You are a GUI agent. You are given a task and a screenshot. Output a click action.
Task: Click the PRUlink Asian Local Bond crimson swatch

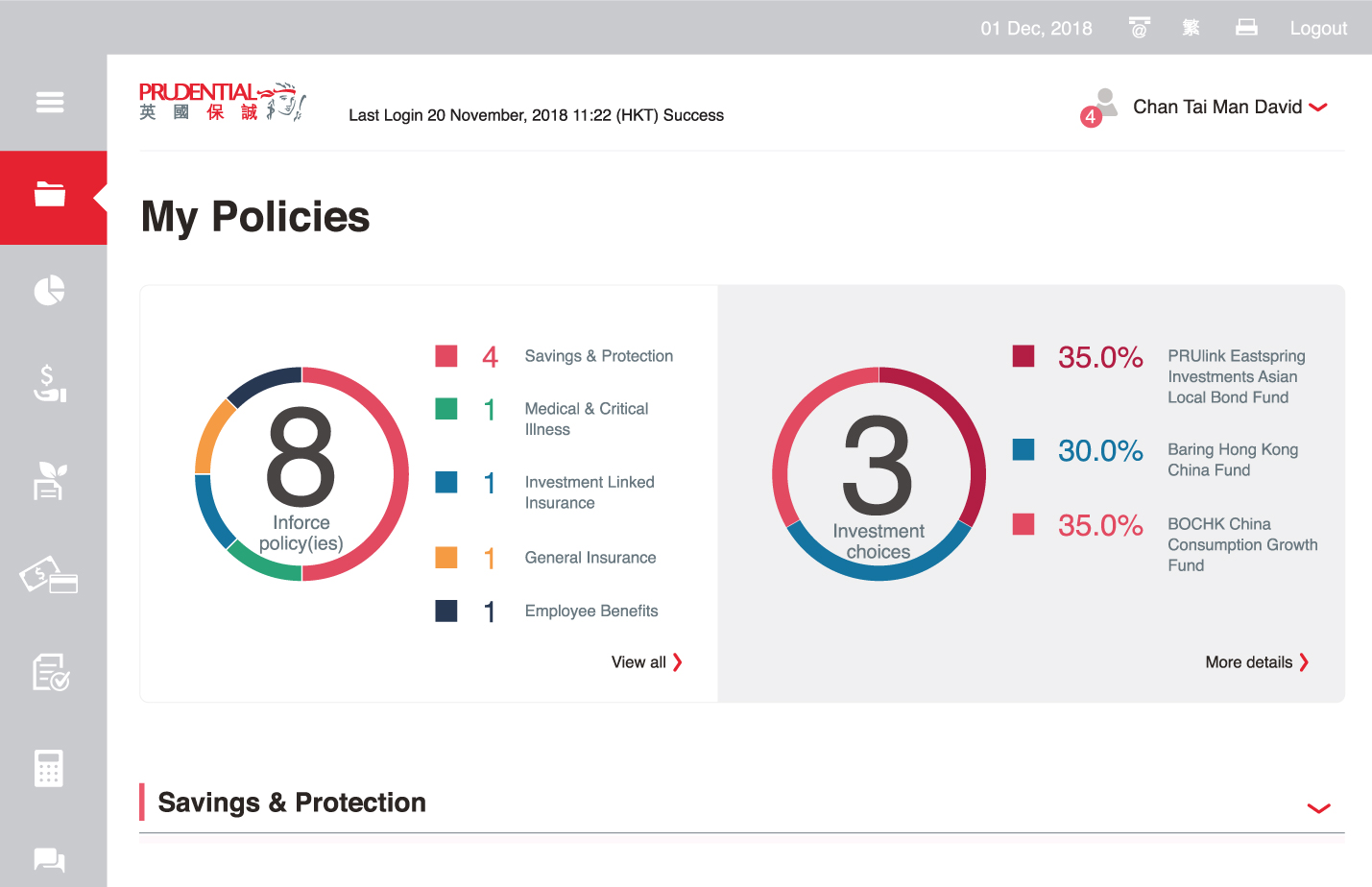click(1023, 356)
